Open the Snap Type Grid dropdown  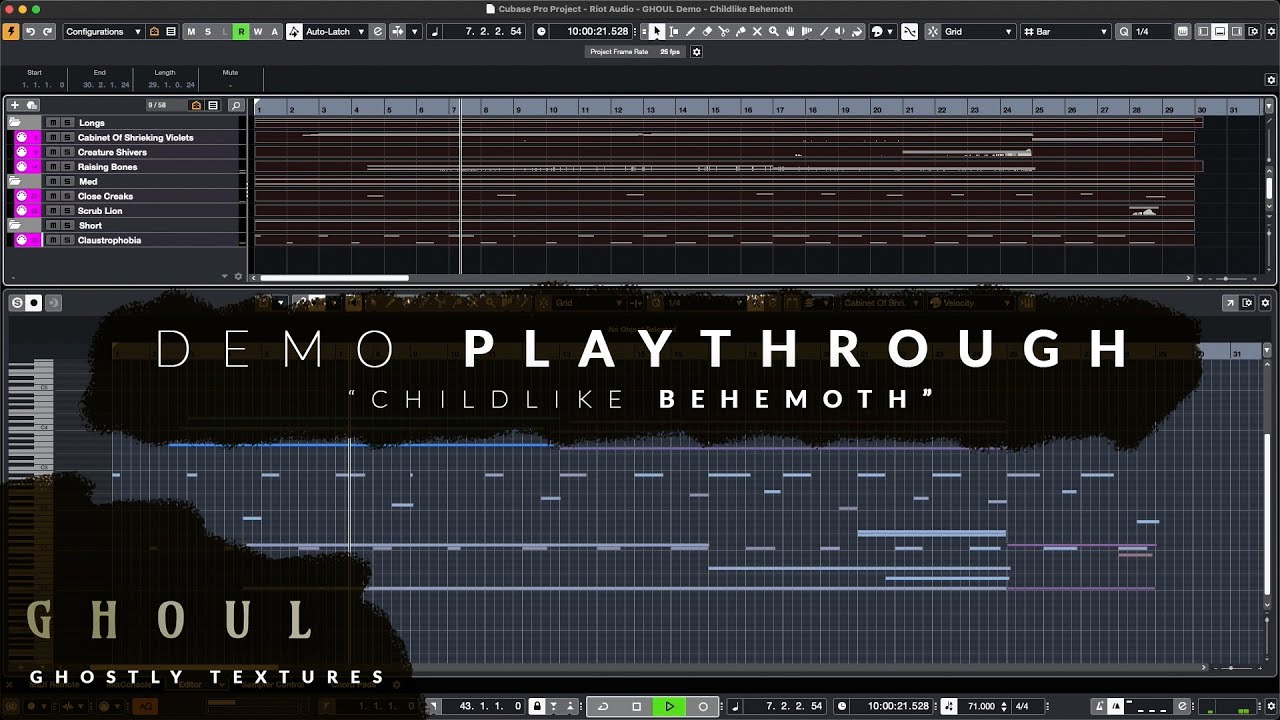coord(979,32)
